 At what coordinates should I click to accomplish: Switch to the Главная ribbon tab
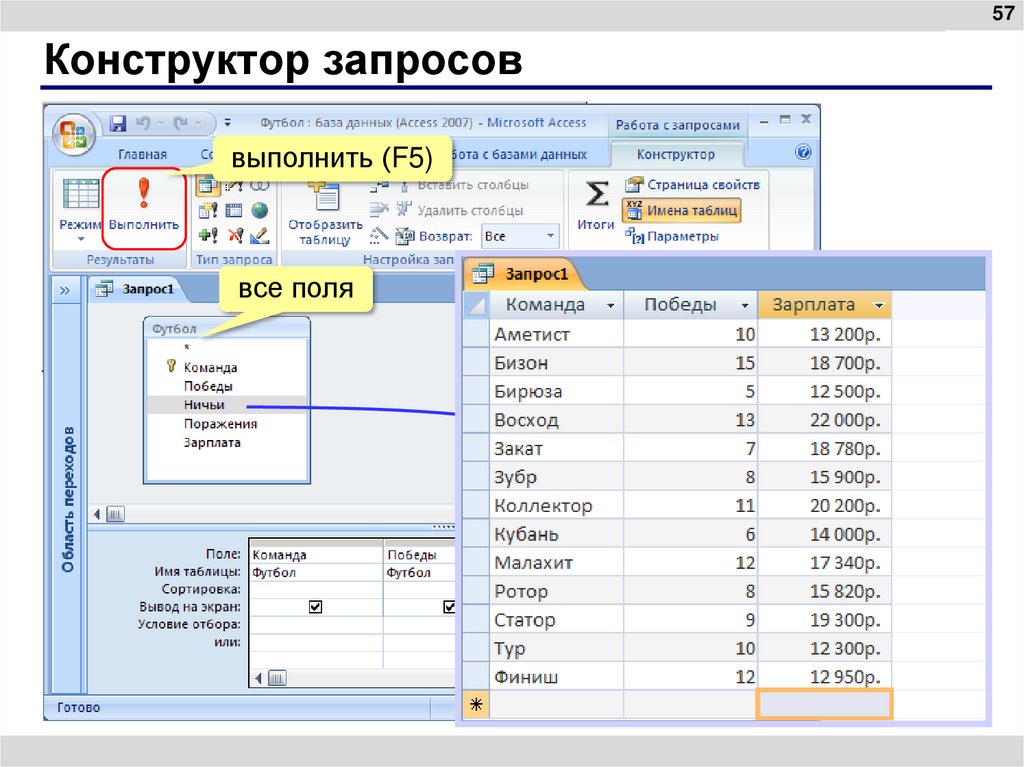tap(142, 154)
